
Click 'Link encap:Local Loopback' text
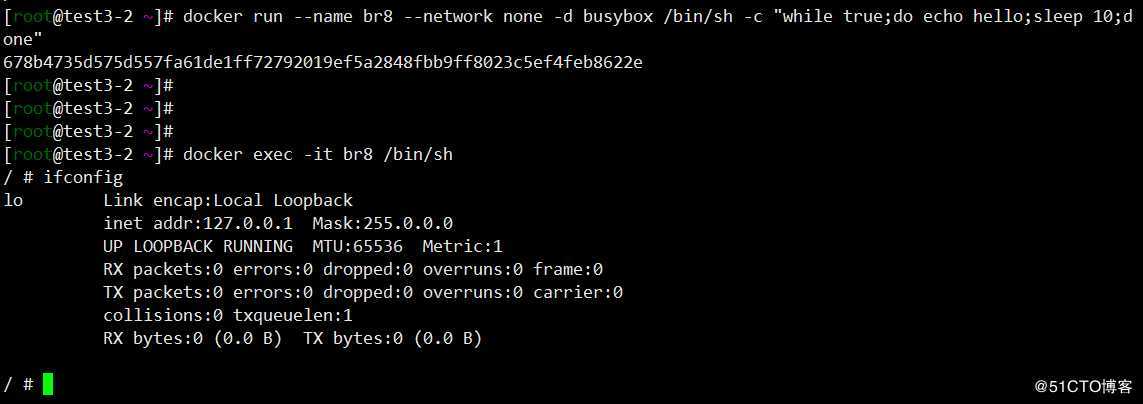click(x=228, y=200)
